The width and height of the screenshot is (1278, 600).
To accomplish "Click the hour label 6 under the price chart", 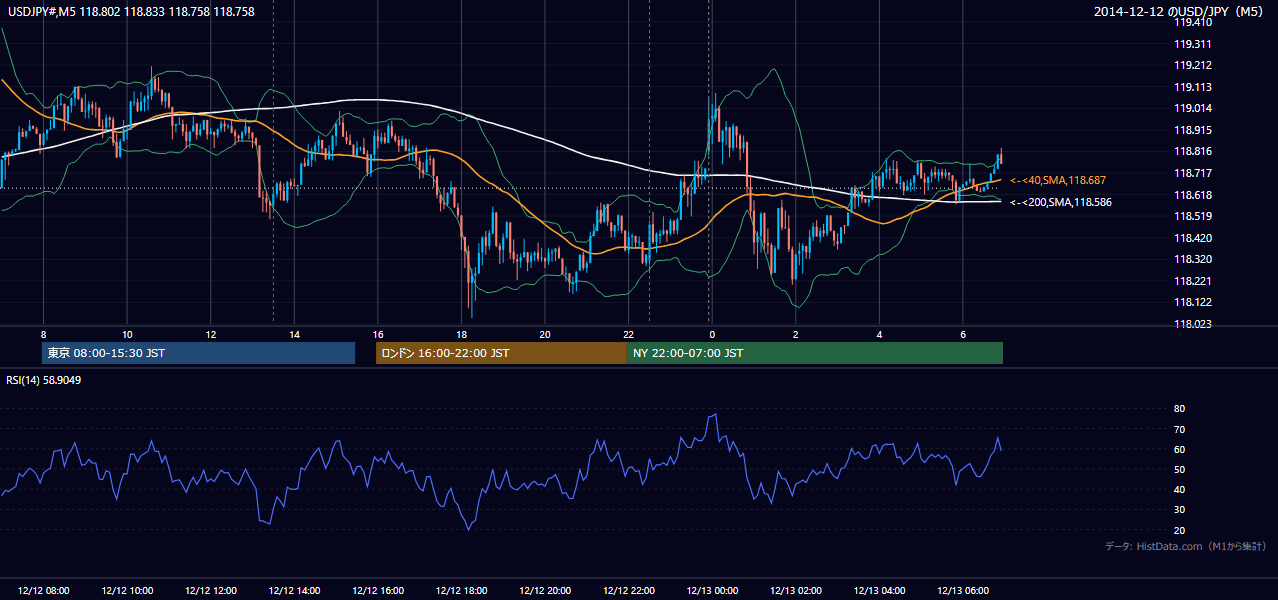I will [x=962, y=334].
